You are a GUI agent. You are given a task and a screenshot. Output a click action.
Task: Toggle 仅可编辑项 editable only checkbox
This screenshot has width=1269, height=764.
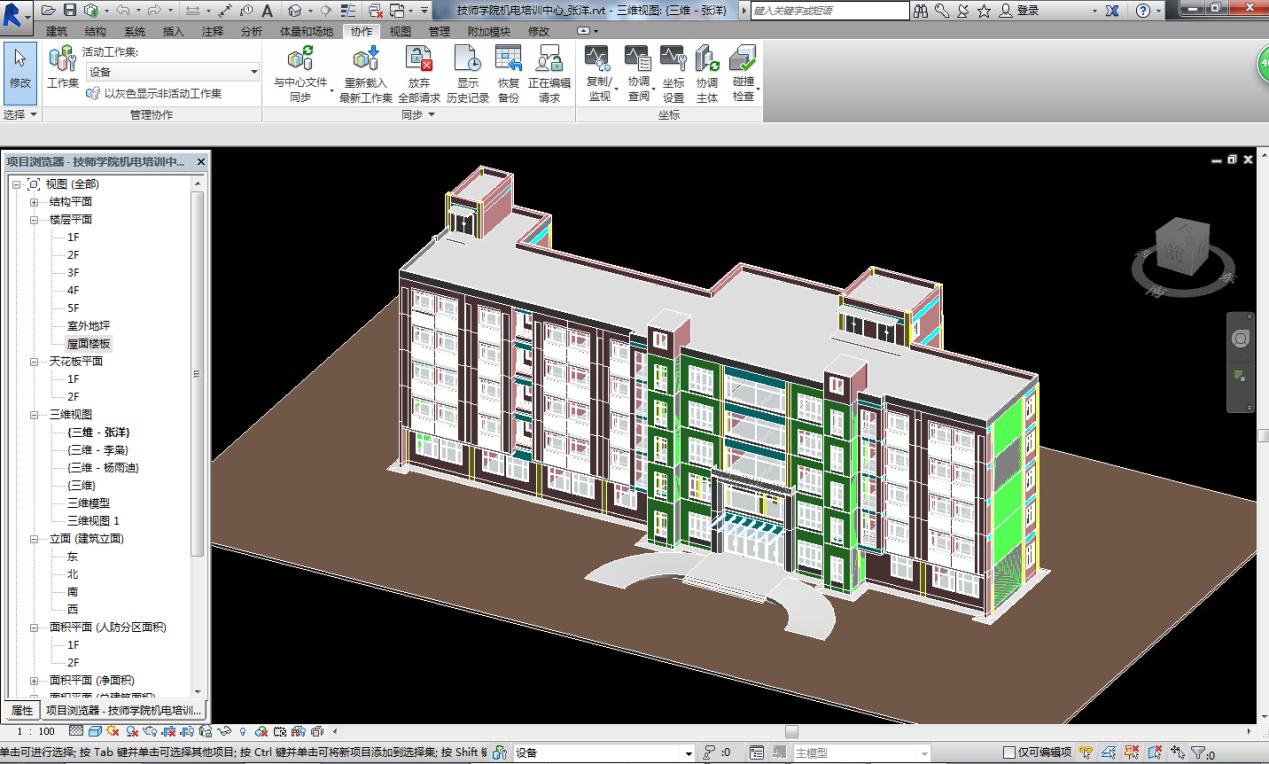pyautogui.click(x=1010, y=753)
